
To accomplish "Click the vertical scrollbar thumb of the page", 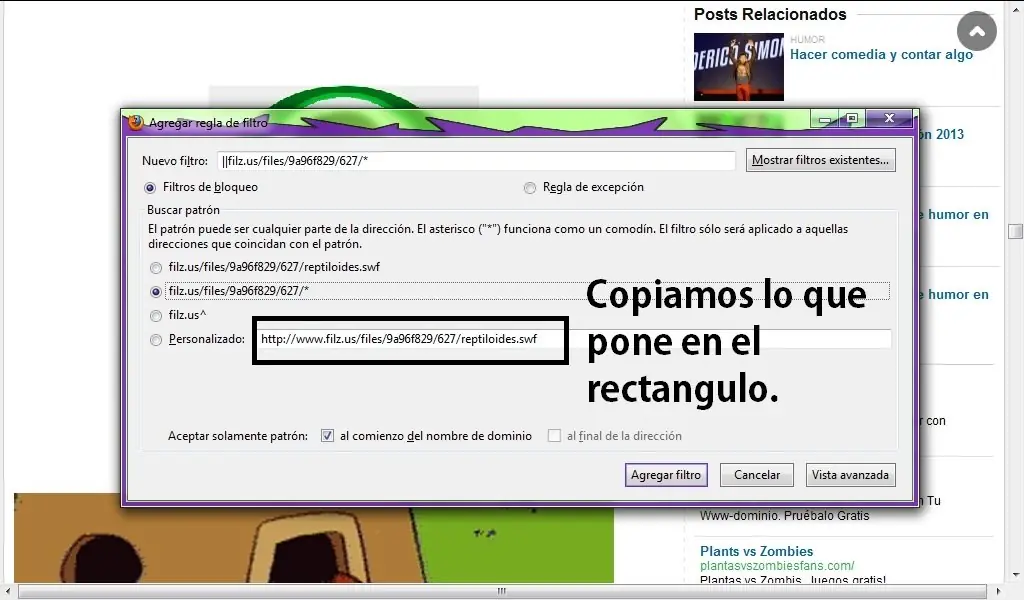I will [x=1015, y=231].
